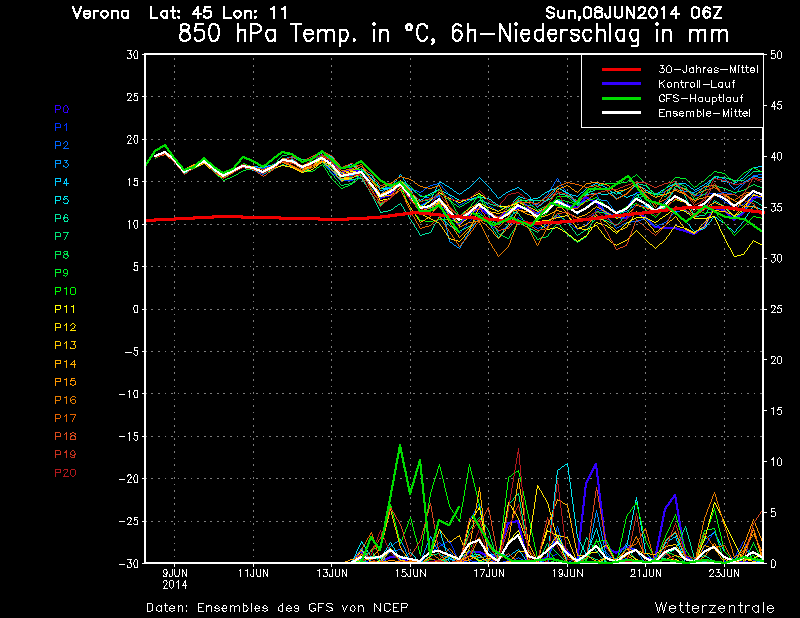The image size is (800, 618).
Task: Select the "GFS-Hauptlauf" legend text
Action: click(701, 98)
